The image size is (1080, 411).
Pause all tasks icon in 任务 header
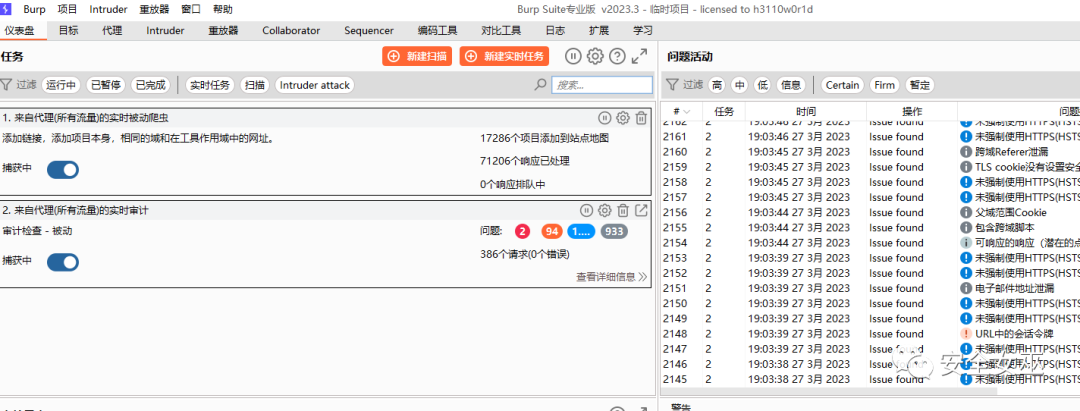pyautogui.click(x=574, y=56)
